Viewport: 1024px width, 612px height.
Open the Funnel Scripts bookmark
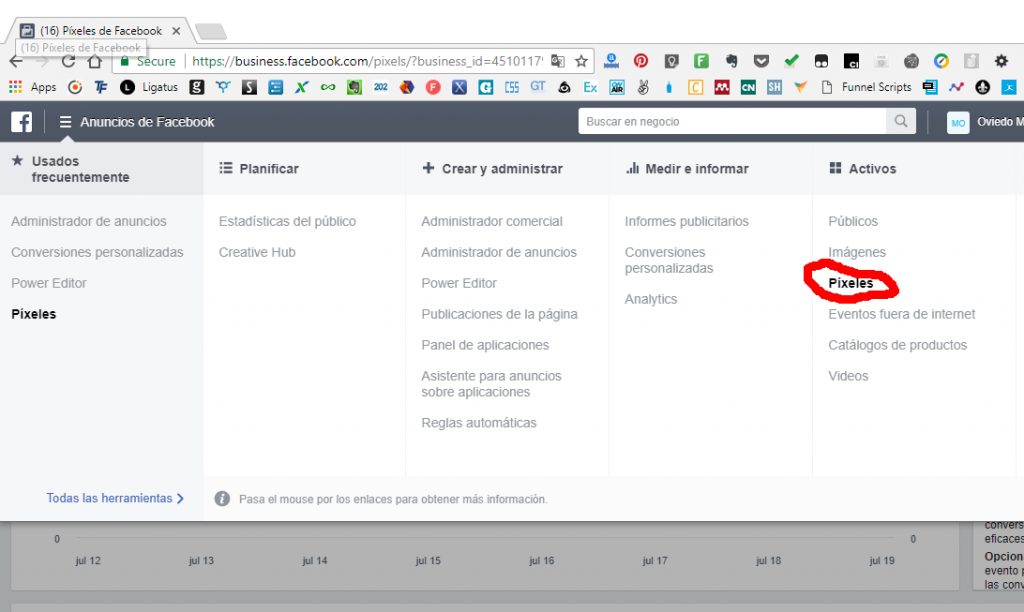(866, 87)
